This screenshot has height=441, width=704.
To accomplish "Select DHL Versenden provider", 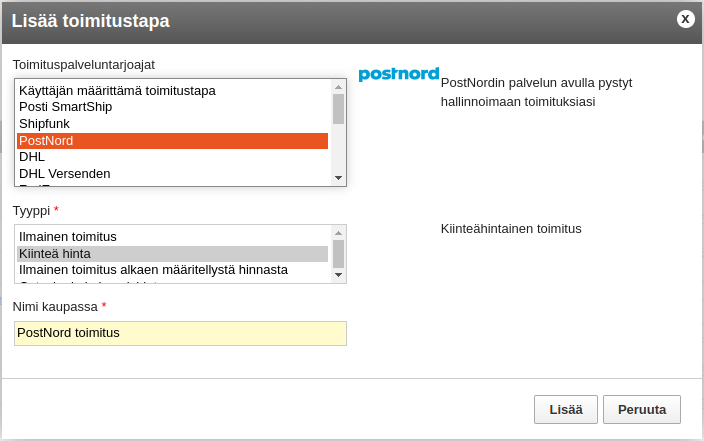I will 172,173.
